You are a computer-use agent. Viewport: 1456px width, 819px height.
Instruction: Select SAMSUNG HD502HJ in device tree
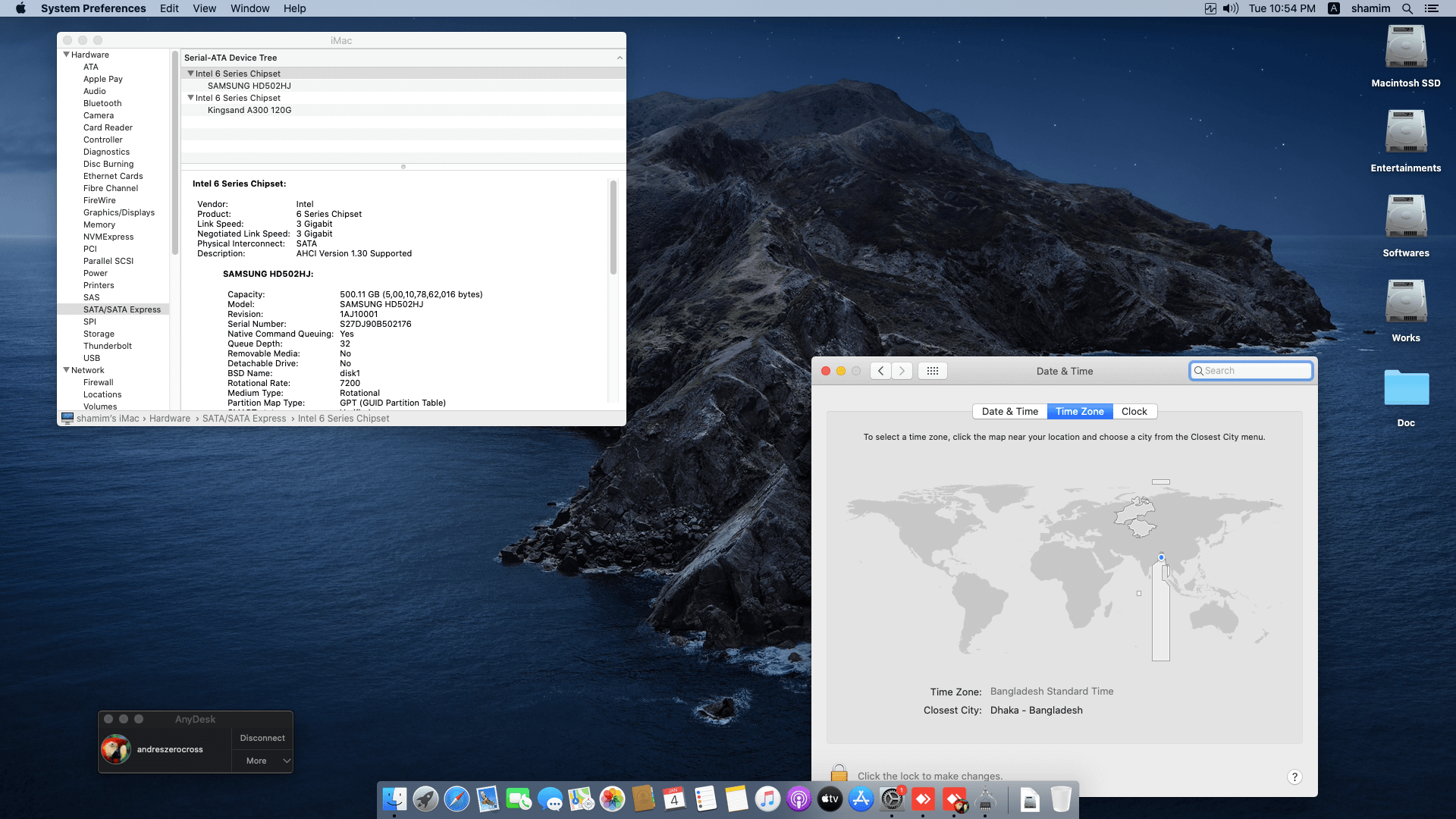249,86
